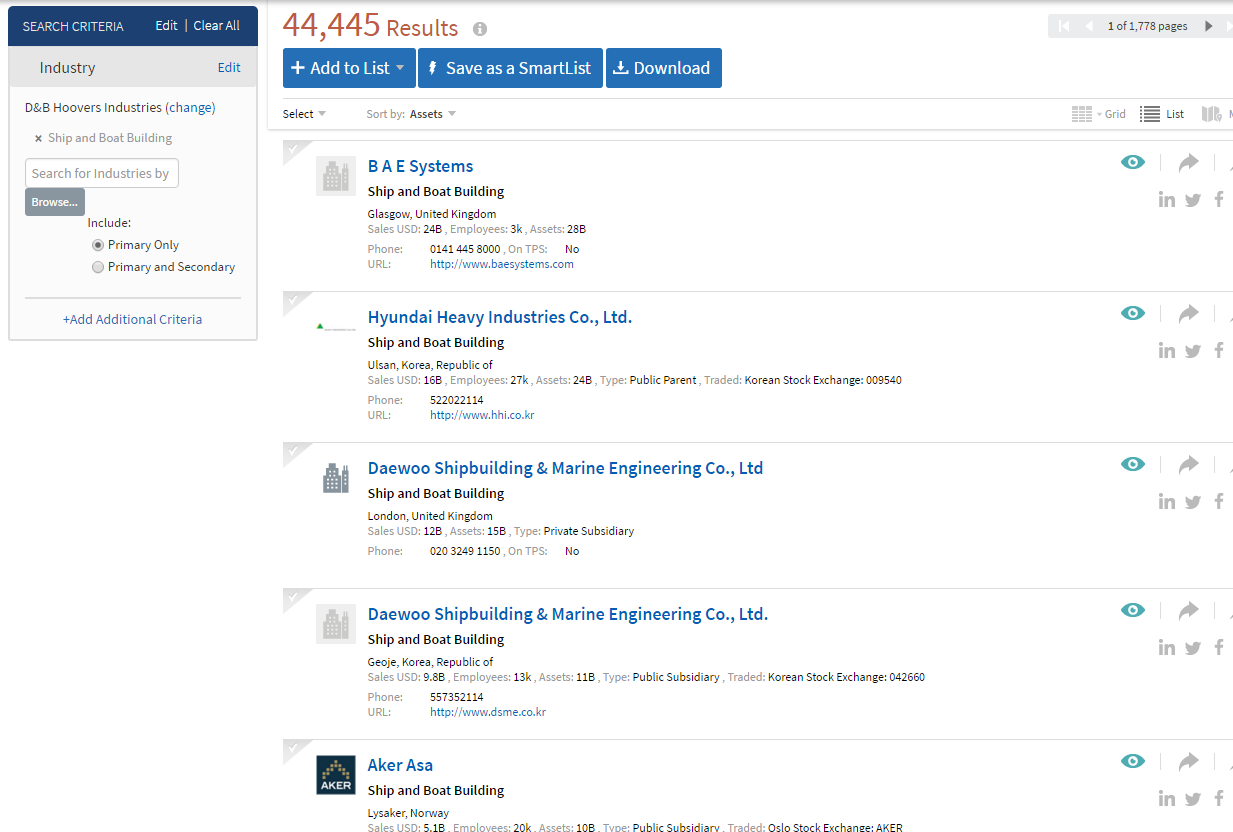Click the 44,445 Results heading
1233x832 pixels.
coord(370,25)
